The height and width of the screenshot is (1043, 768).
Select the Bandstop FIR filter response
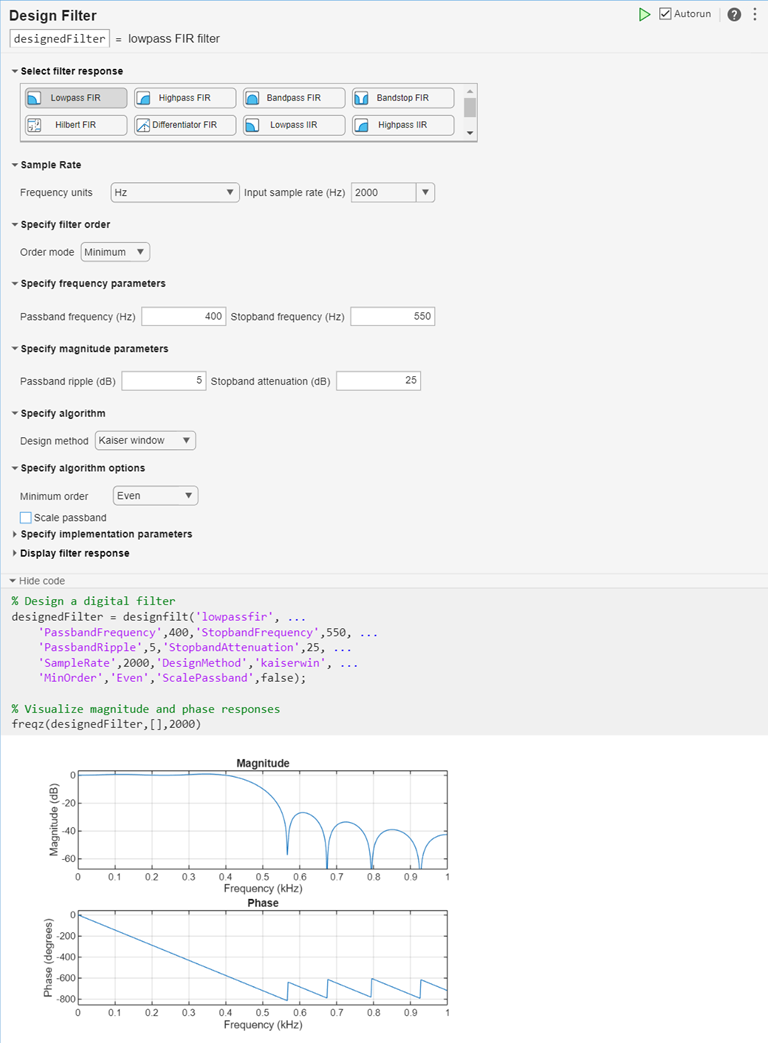click(x=402, y=98)
